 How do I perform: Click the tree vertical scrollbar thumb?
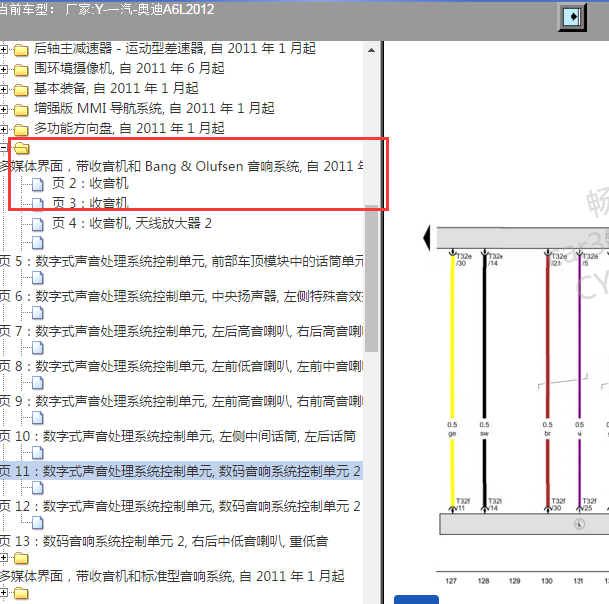[371, 279]
